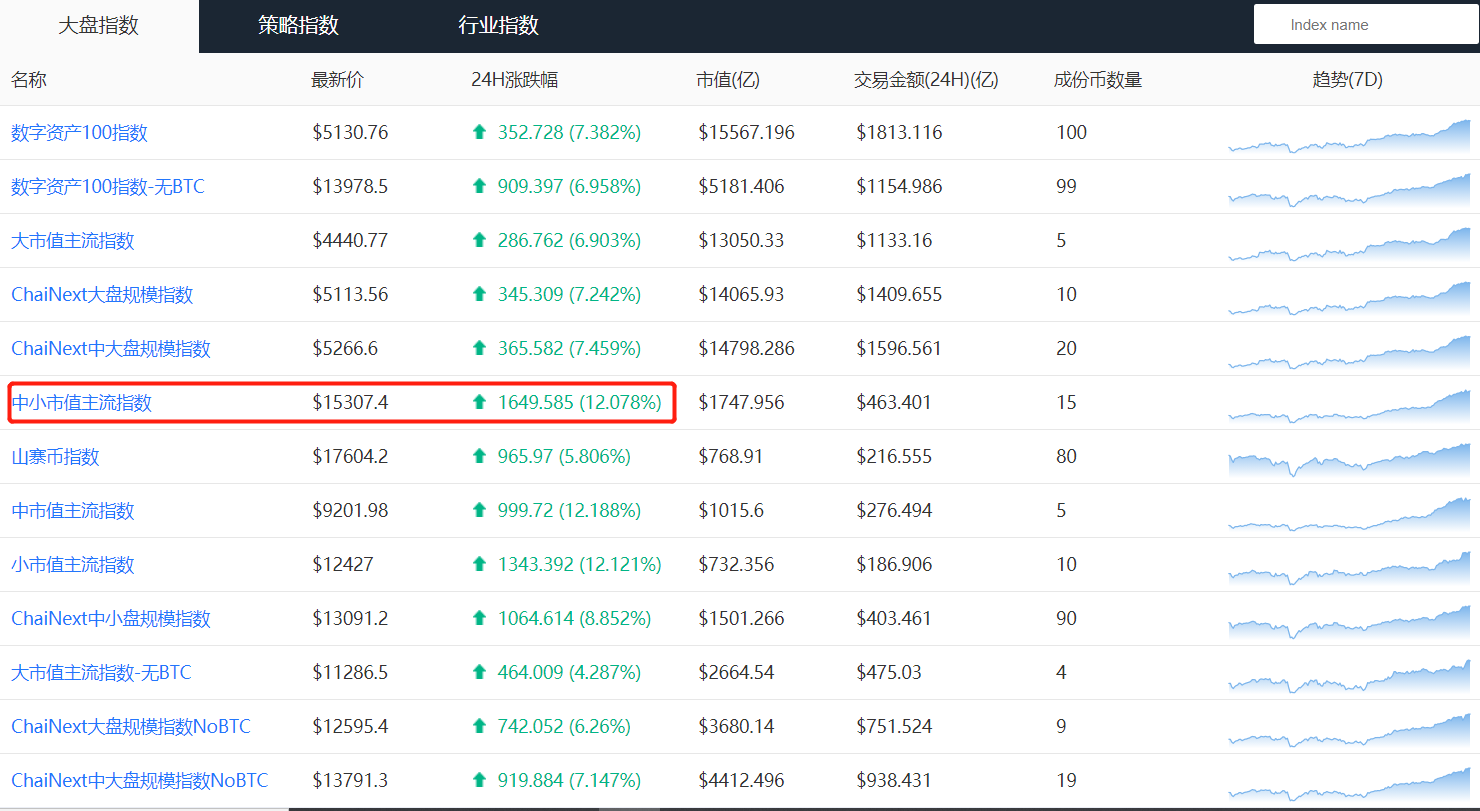This screenshot has width=1480, height=811.
Task: Click the 数字资产100指数-无BTC 7D trend chart
Action: point(1349,190)
